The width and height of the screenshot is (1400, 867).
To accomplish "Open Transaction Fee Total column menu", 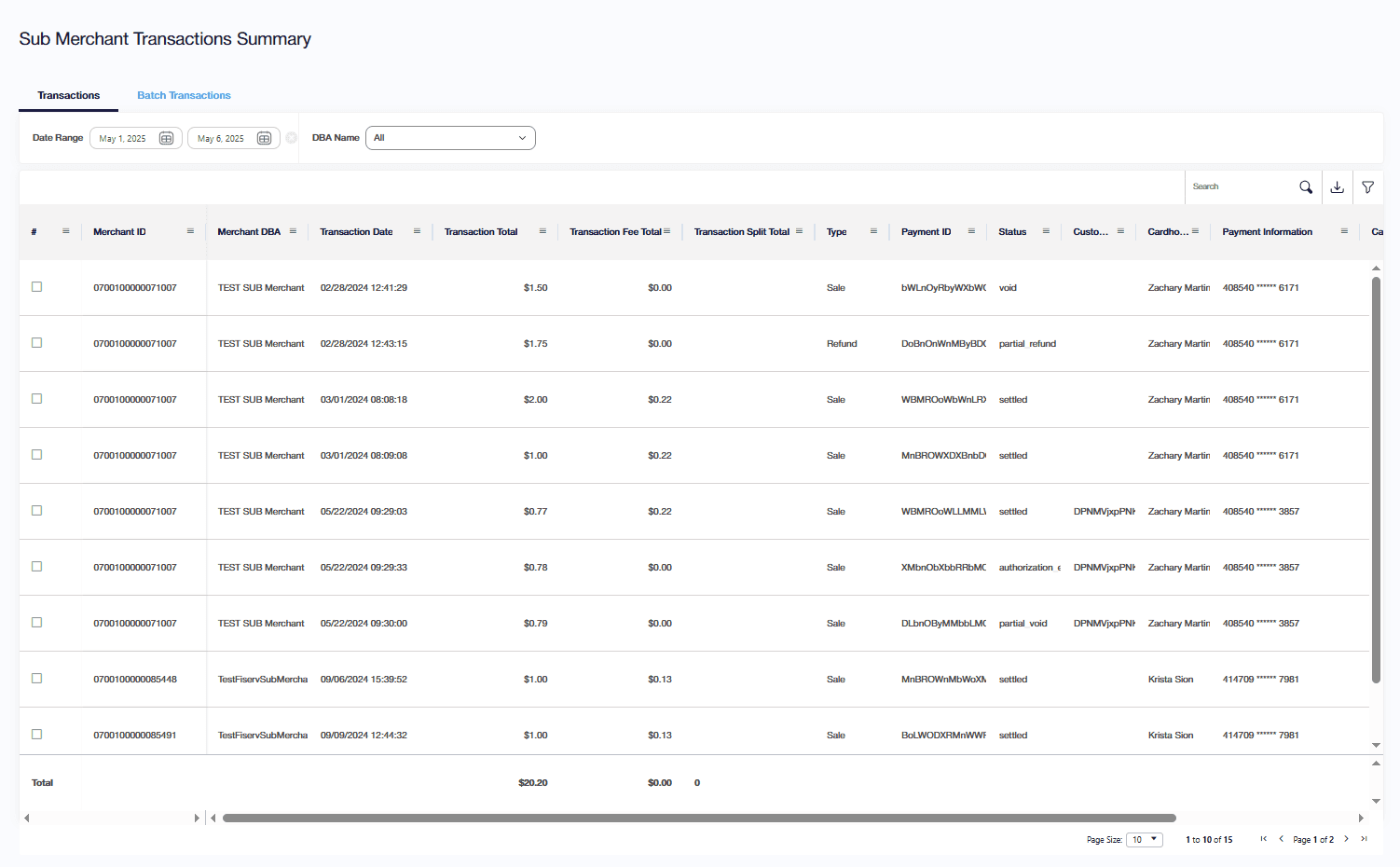I will coord(666,231).
